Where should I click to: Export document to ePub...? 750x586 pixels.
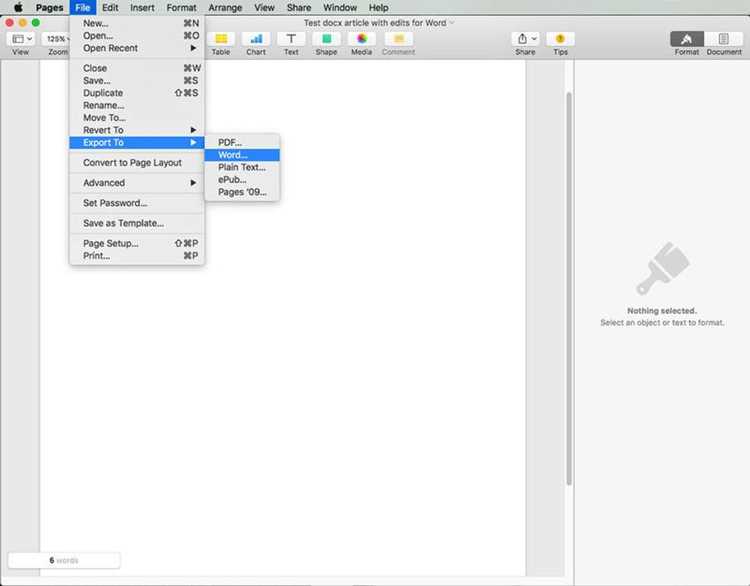[242, 180]
